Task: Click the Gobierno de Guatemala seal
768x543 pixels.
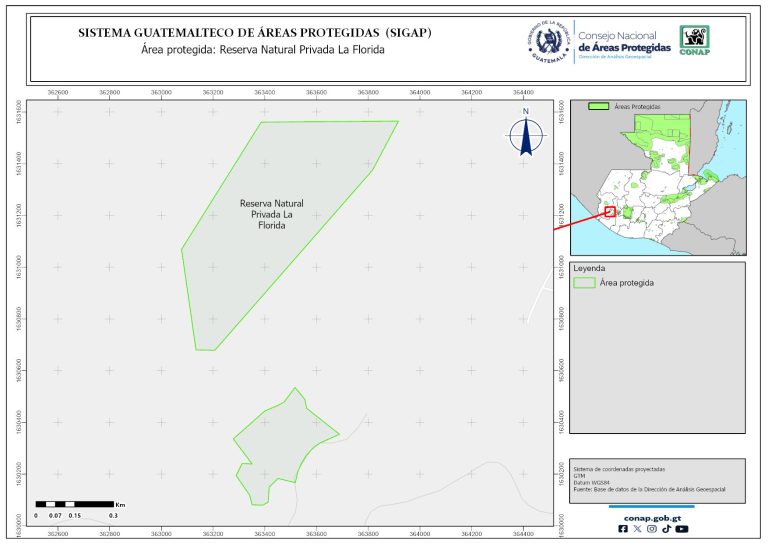Action: (x=548, y=41)
